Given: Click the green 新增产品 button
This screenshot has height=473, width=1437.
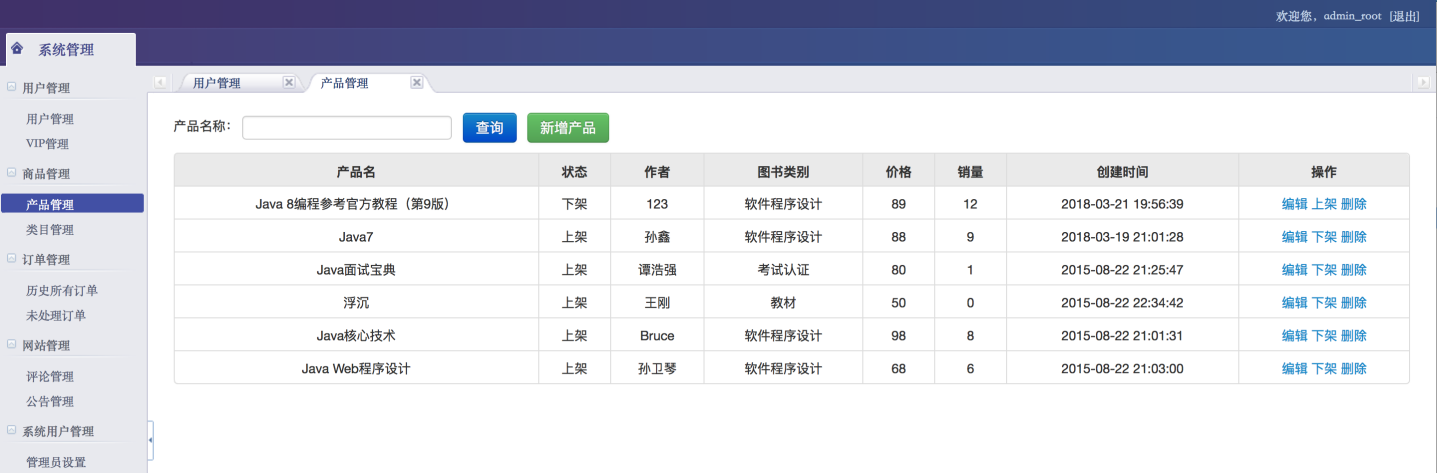Looking at the screenshot, I should pyautogui.click(x=567, y=128).
